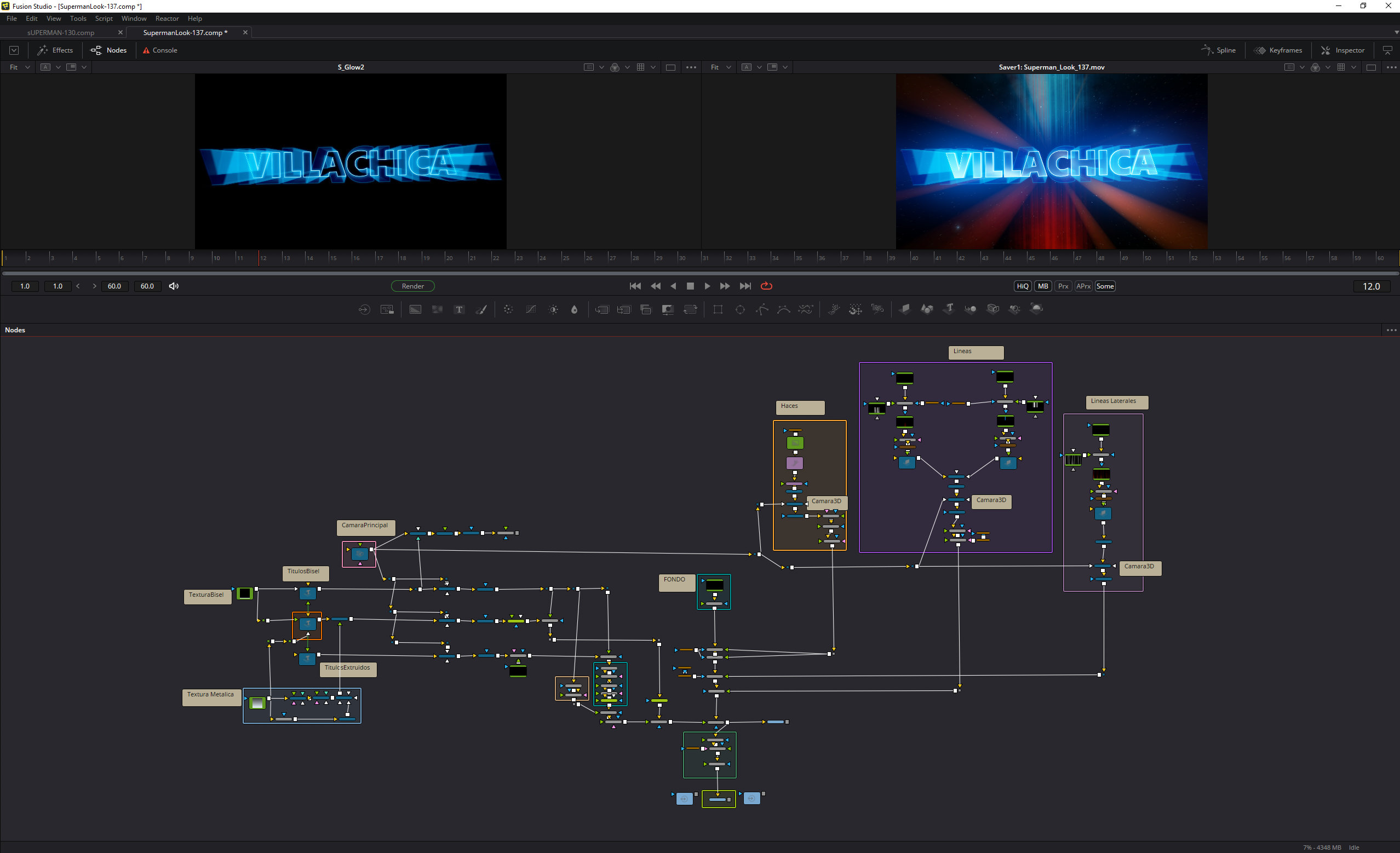Open left viewer Fit zoom dropdown

coord(19,67)
